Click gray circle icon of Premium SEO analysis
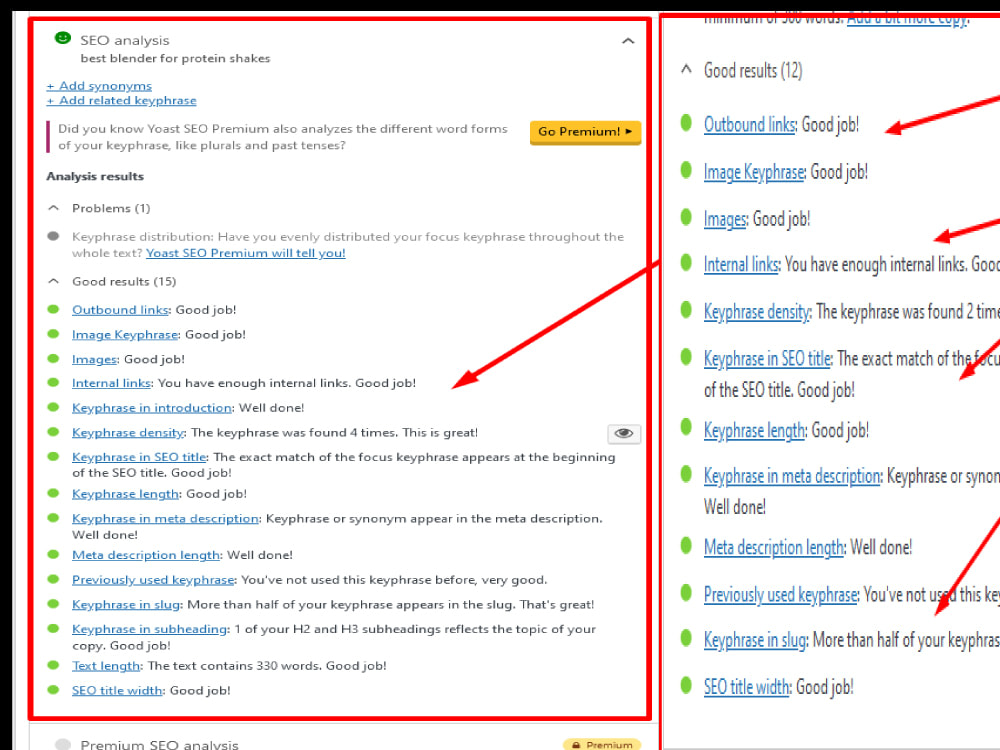 click(x=62, y=744)
